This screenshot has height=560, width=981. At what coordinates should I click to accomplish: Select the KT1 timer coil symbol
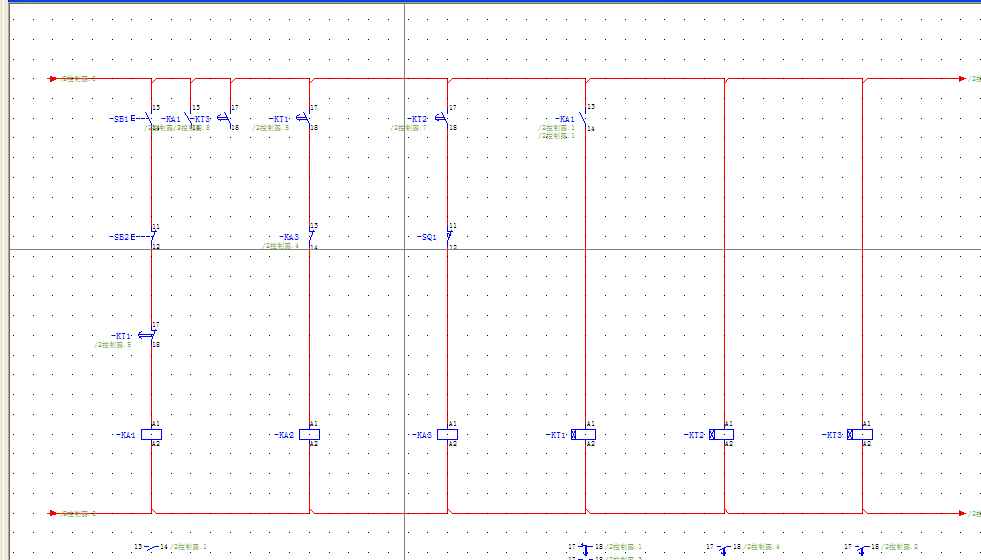(585, 435)
